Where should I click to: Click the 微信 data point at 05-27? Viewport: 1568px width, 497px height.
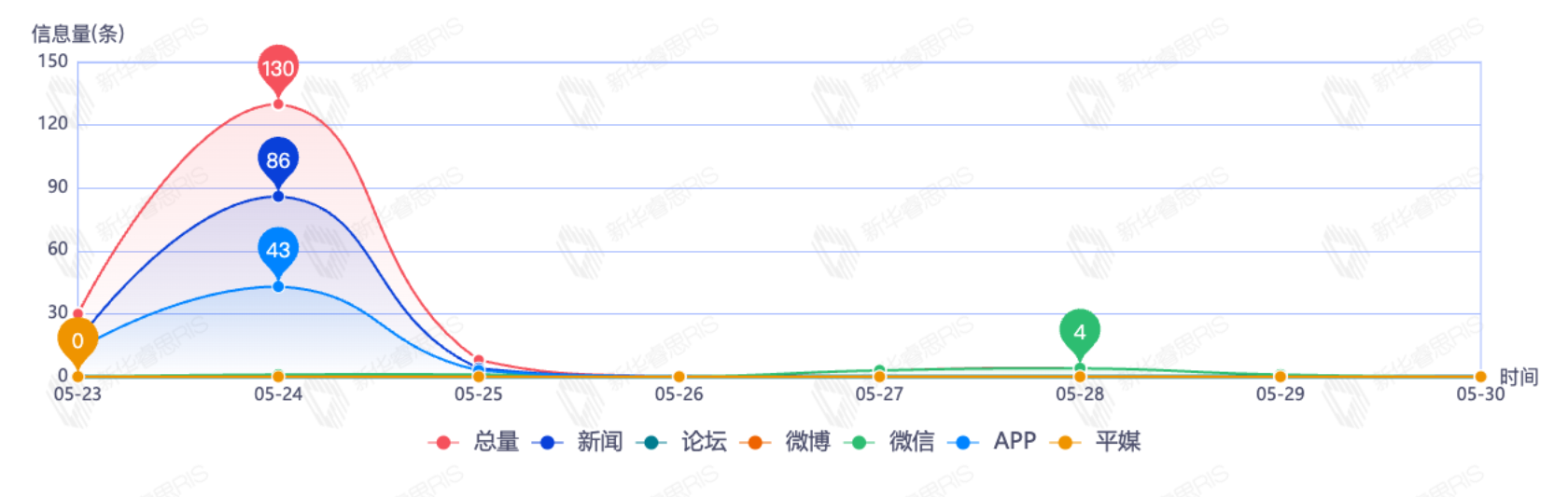click(x=879, y=370)
